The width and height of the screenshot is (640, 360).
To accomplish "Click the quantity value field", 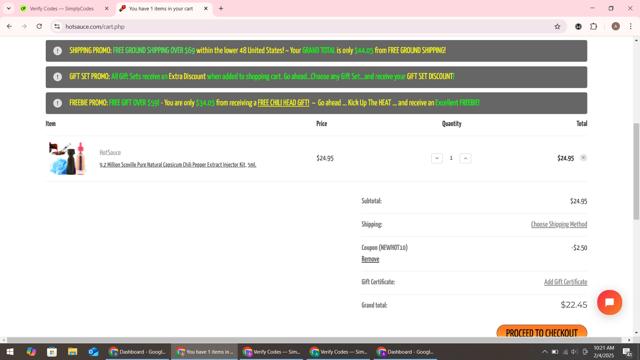I will click(x=451, y=158).
